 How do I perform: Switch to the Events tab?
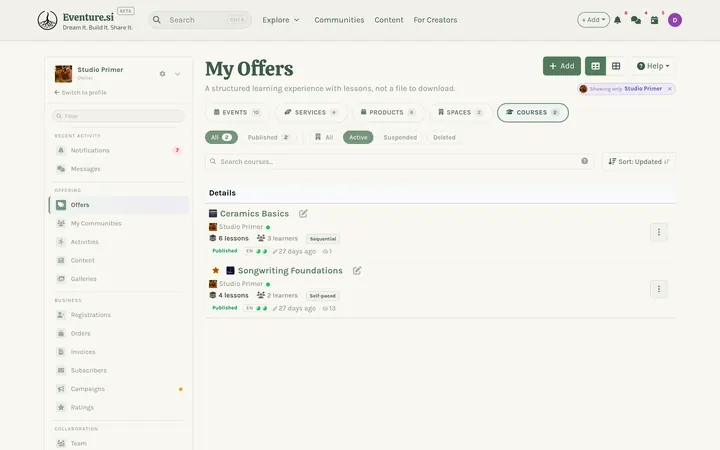tap(237, 112)
